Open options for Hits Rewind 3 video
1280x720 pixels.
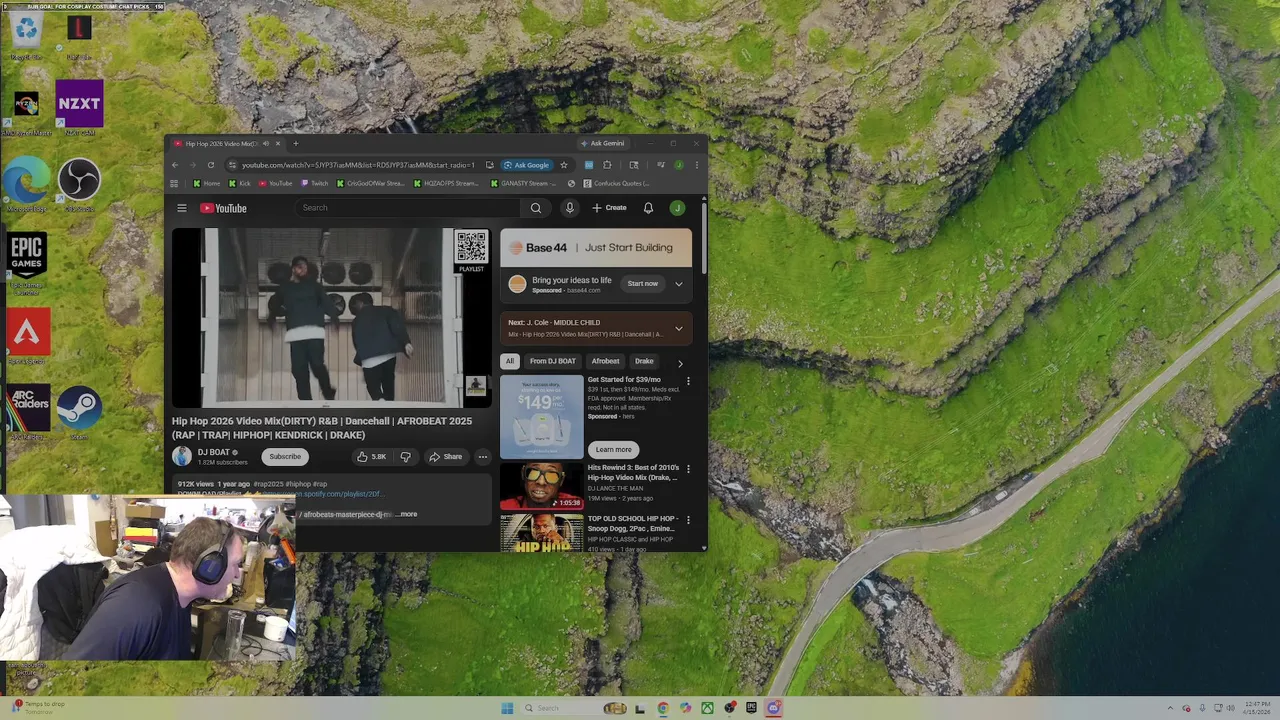tap(688, 469)
